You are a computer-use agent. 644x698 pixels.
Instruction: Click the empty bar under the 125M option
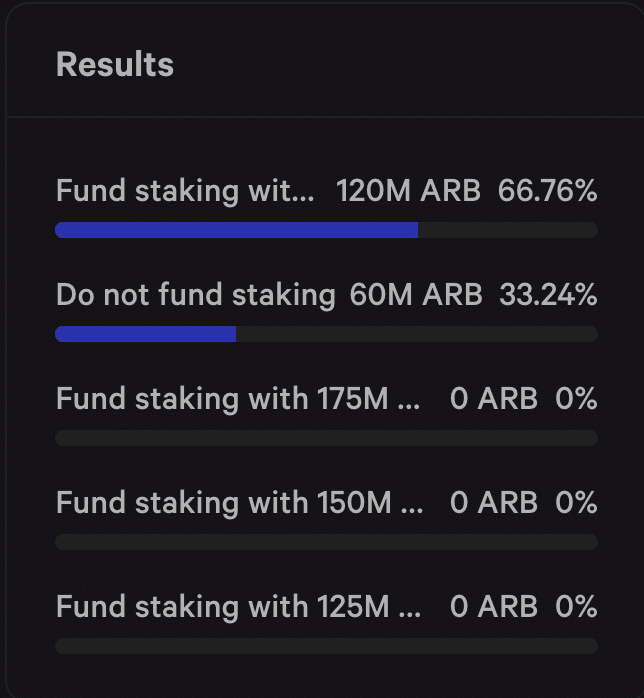click(x=326, y=646)
